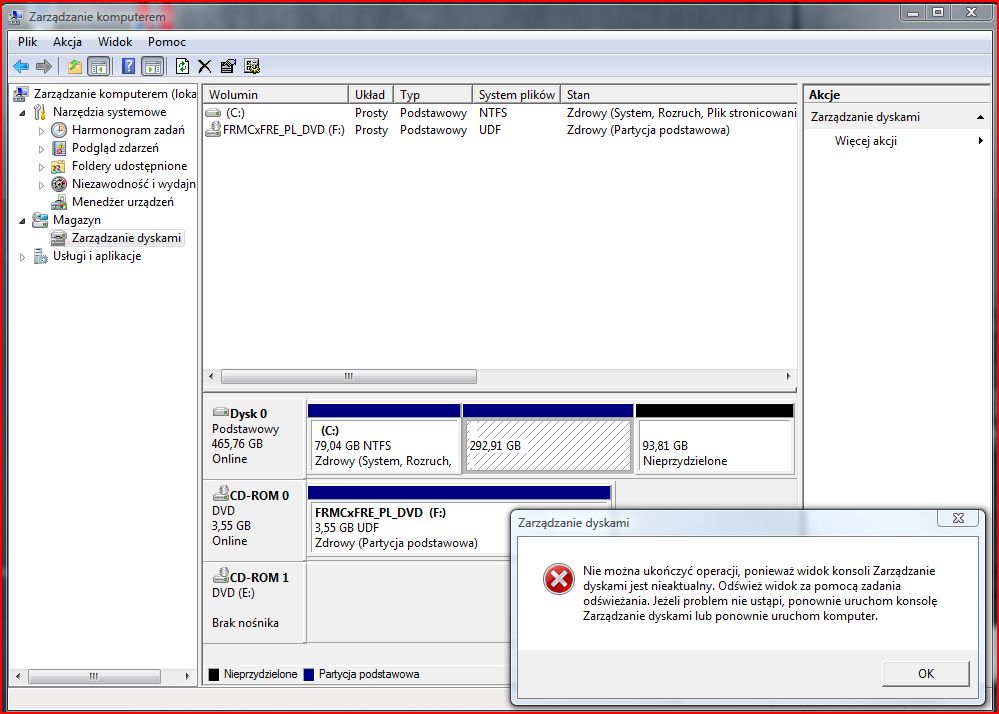Open the Akcja menu
Screen dimensions: 999x714
click(x=67, y=42)
